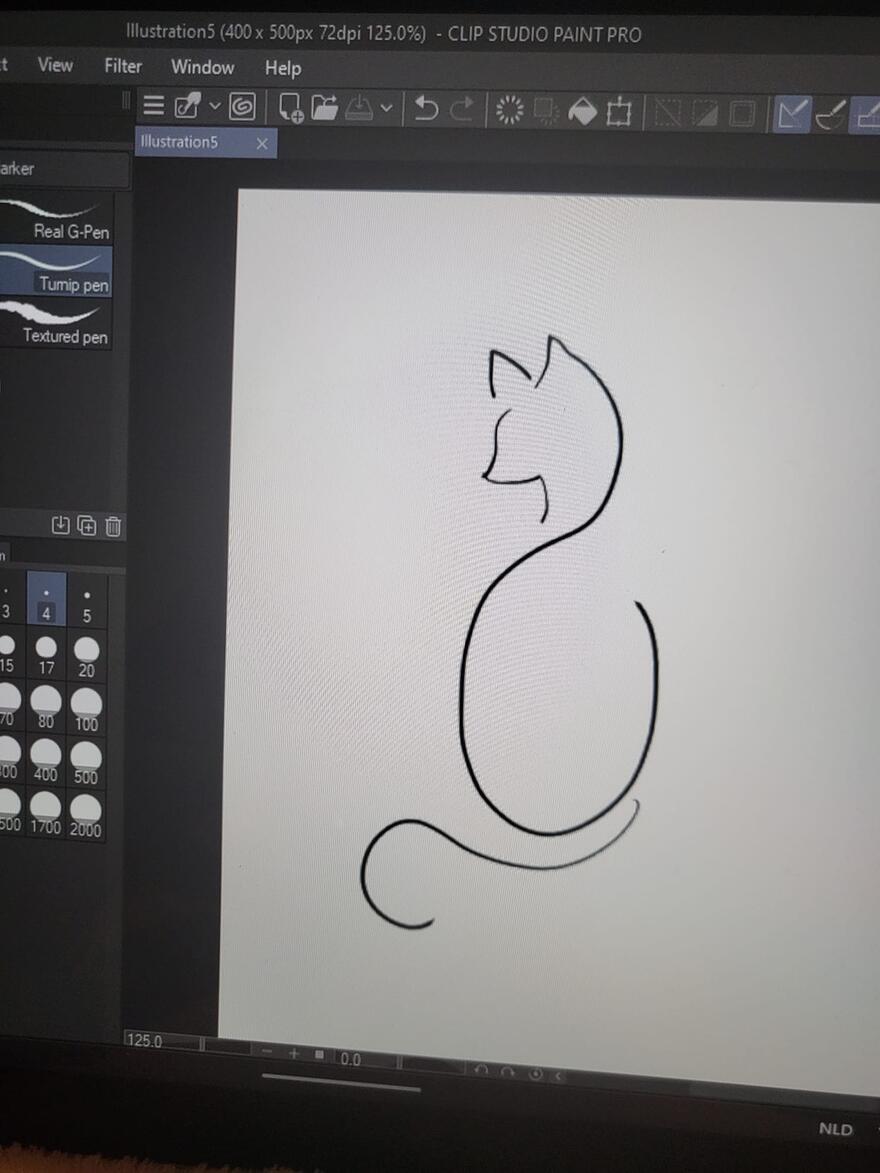Open the quick access icon with pen
The image size is (880, 1173).
click(x=187, y=106)
